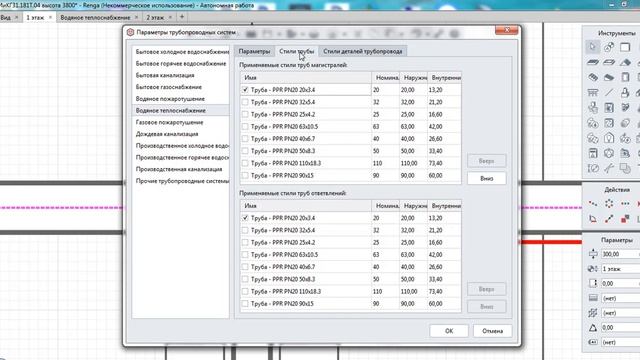Select Дождевая канализация in list
Screen dimensions: 640x360
pos(181,134)
